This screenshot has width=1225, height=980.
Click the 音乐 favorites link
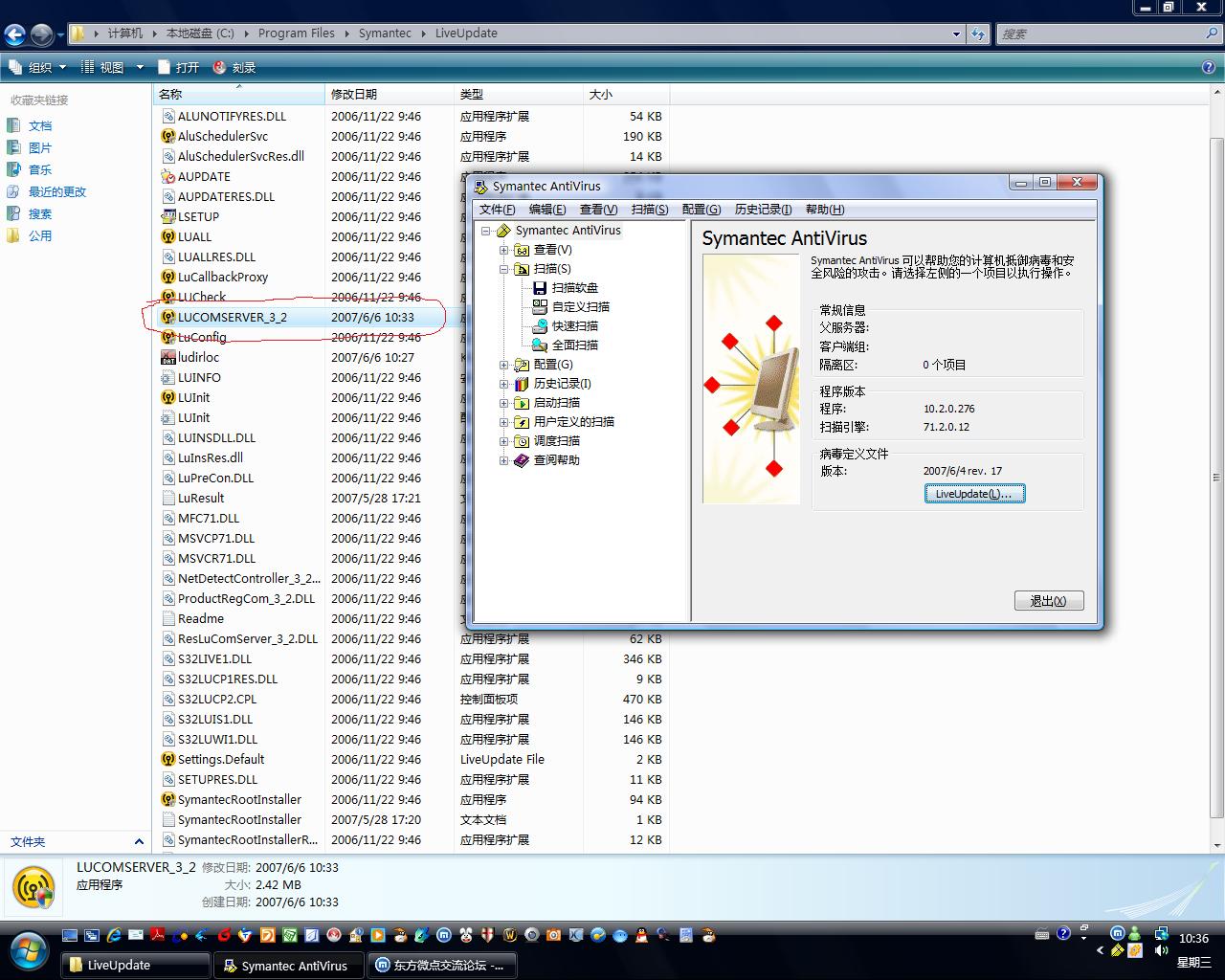[x=40, y=169]
